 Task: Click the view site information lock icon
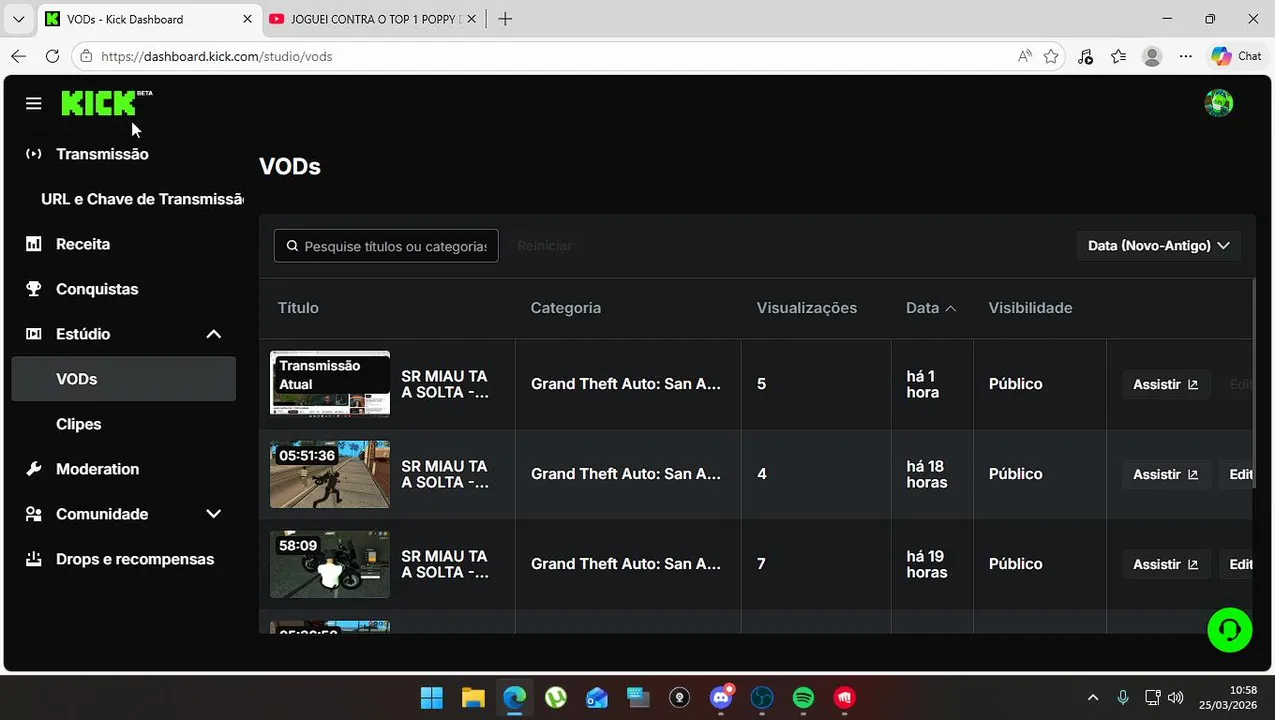pos(86,56)
